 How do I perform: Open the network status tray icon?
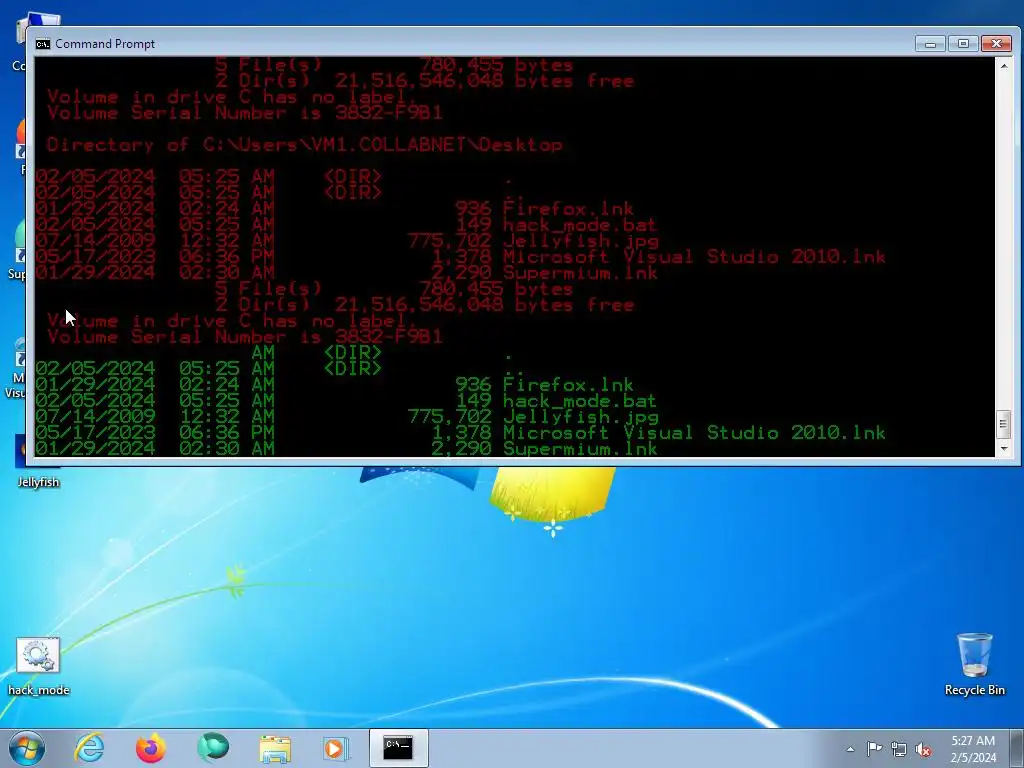point(899,749)
